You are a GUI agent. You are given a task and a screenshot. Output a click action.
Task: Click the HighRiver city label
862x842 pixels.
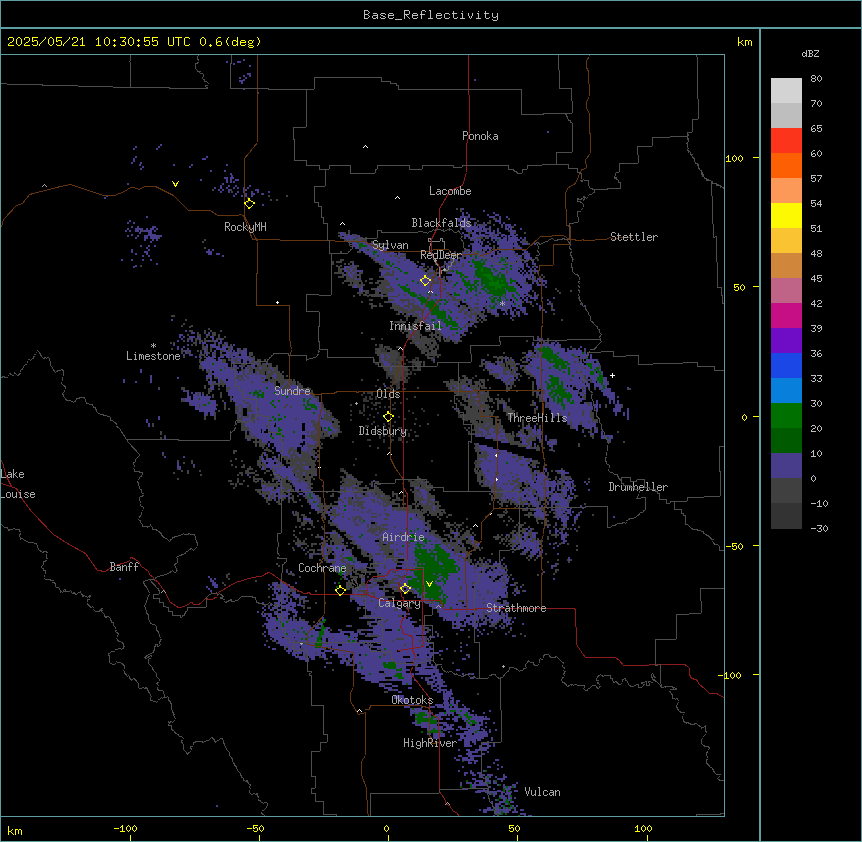pyautogui.click(x=430, y=743)
